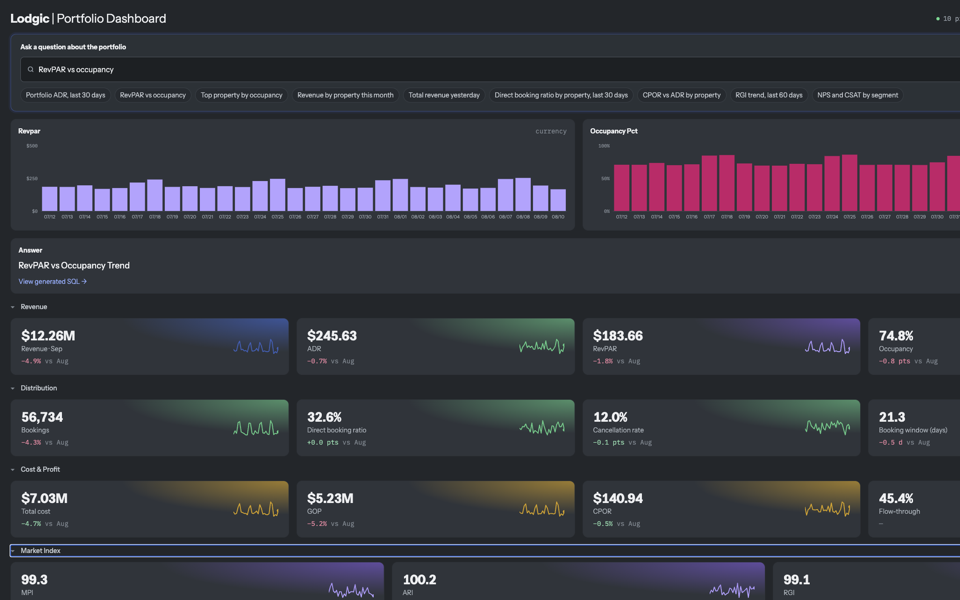
Task: Click the portfolio question input field
Action: click(x=490, y=70)
